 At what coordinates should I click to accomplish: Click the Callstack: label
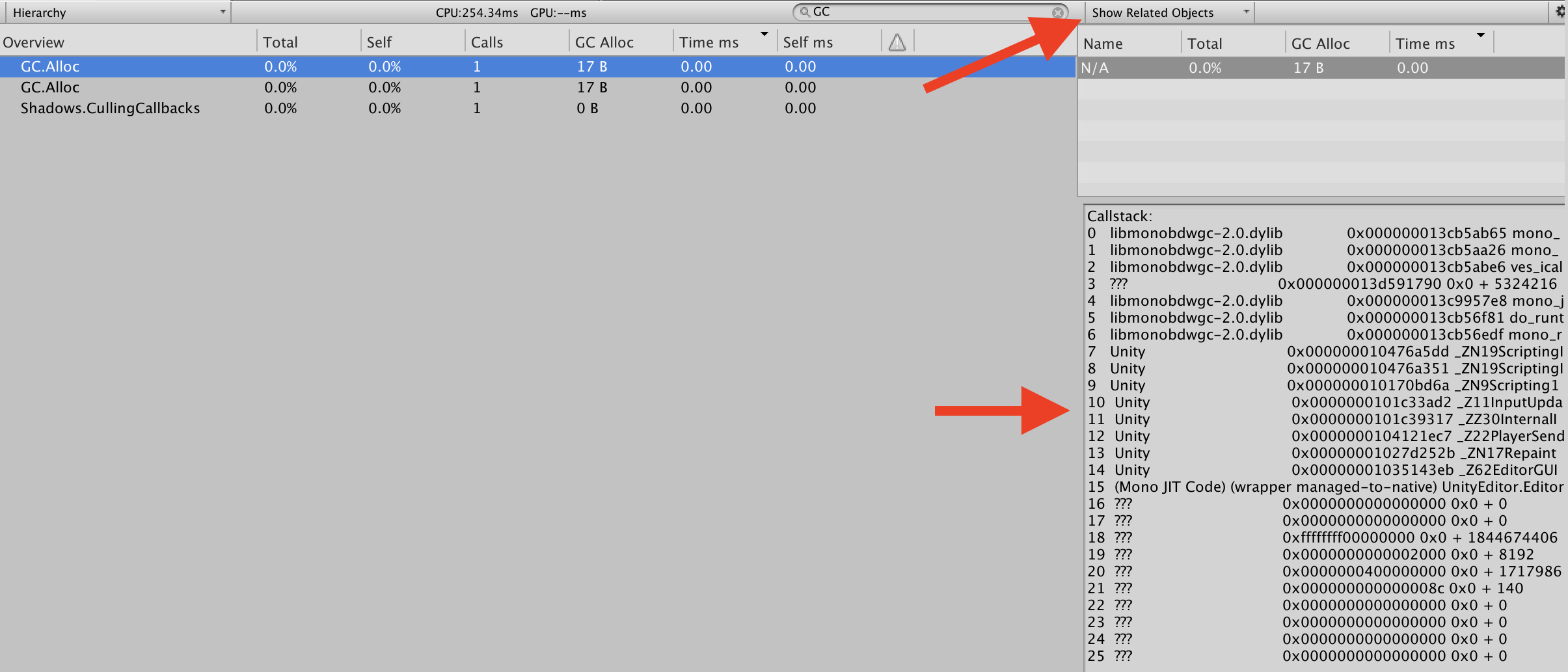tap(1120, 216)
